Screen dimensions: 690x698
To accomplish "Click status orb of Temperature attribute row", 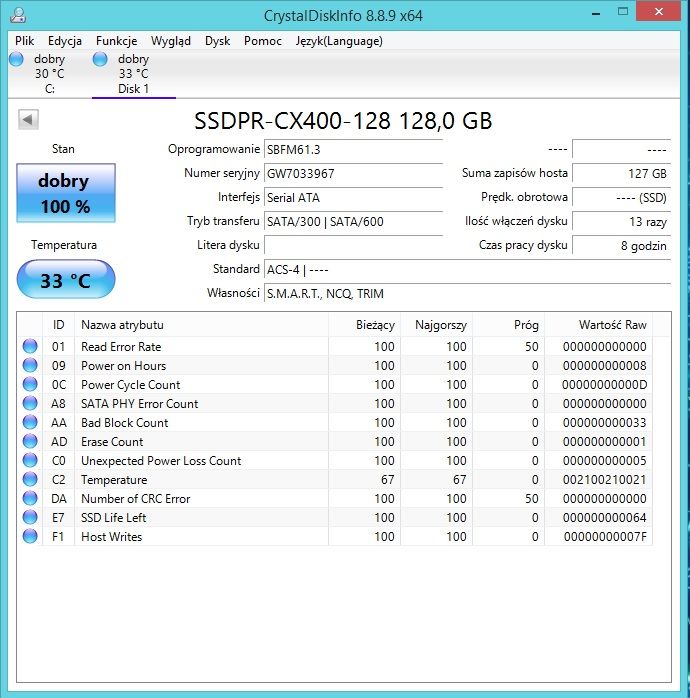I will click(x=30, y=479).
